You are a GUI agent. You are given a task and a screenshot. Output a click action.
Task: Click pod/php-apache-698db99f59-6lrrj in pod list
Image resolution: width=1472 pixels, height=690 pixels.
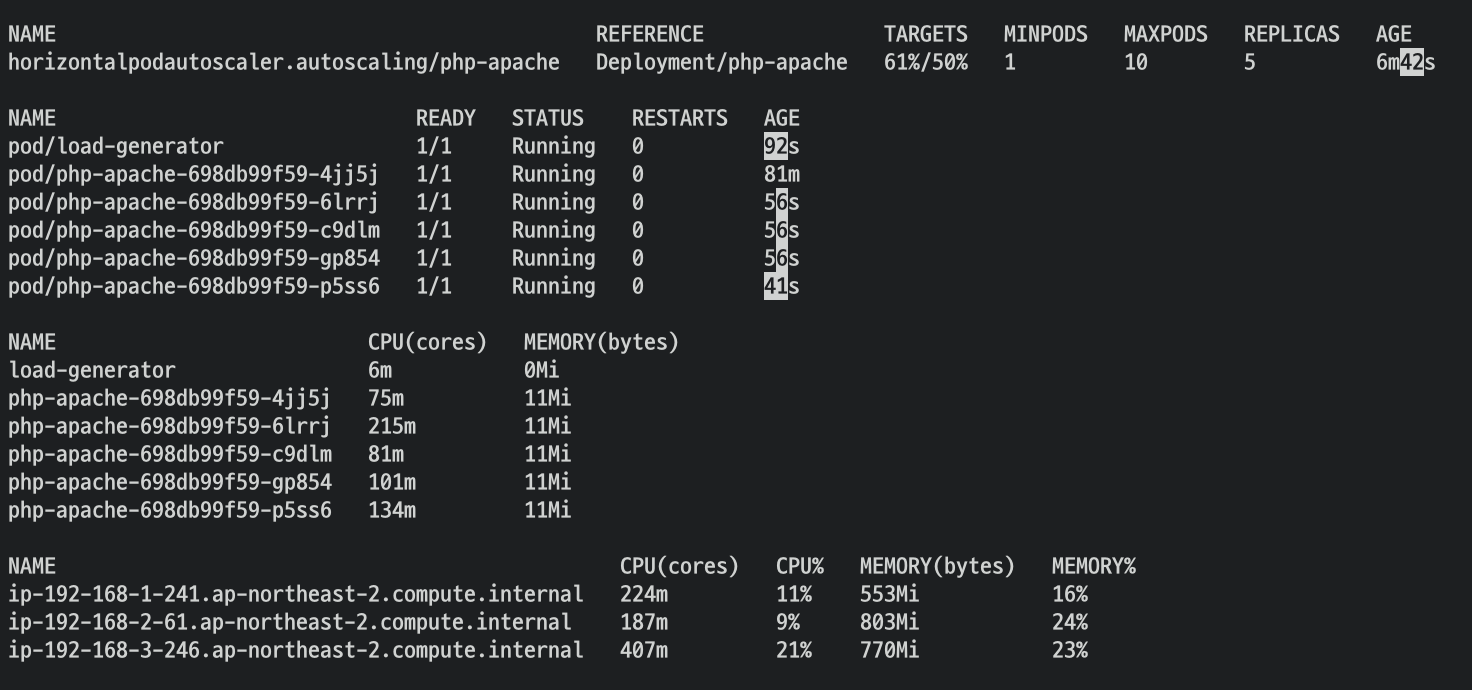click(194, 202)
